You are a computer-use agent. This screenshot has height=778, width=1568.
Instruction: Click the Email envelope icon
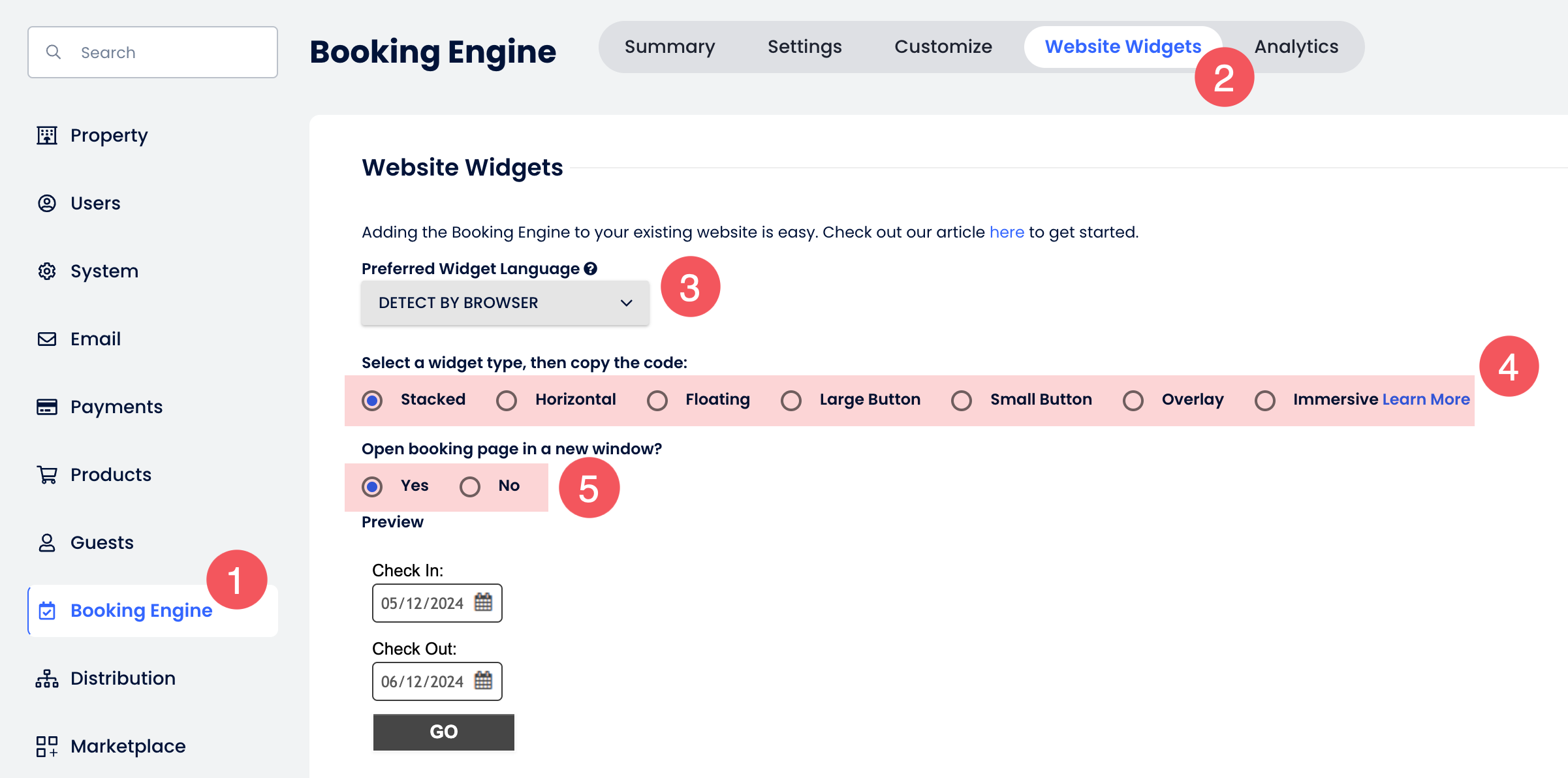click(x=47, y=339)
